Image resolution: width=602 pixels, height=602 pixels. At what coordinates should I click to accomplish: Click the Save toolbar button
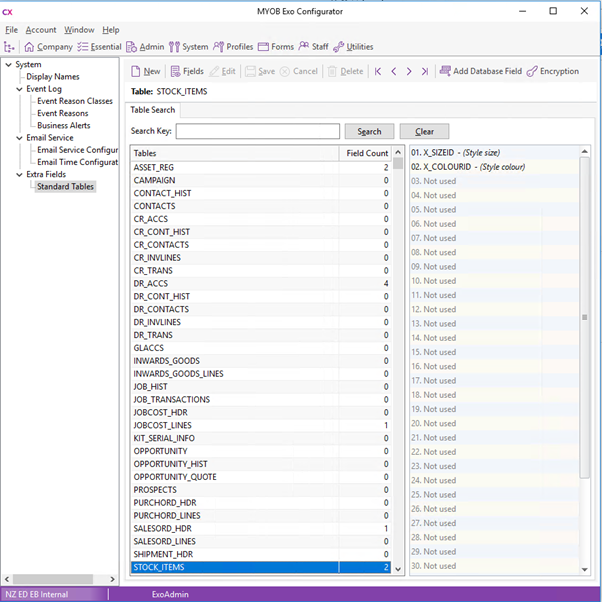260,71
